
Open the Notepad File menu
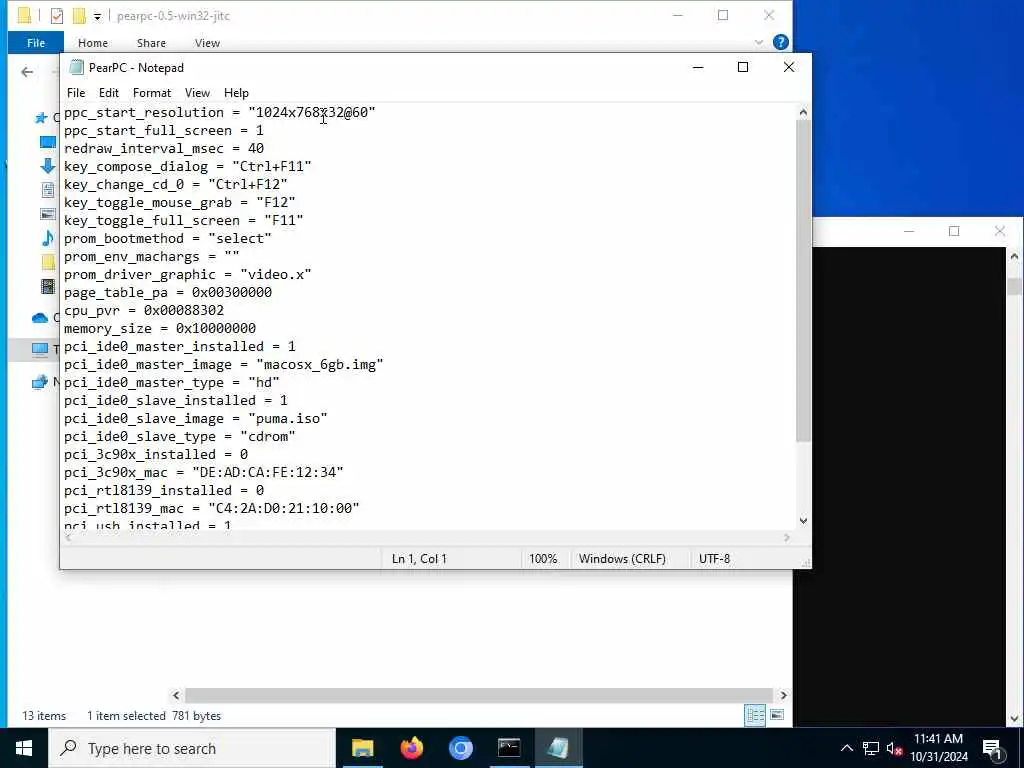click(76, 93)
